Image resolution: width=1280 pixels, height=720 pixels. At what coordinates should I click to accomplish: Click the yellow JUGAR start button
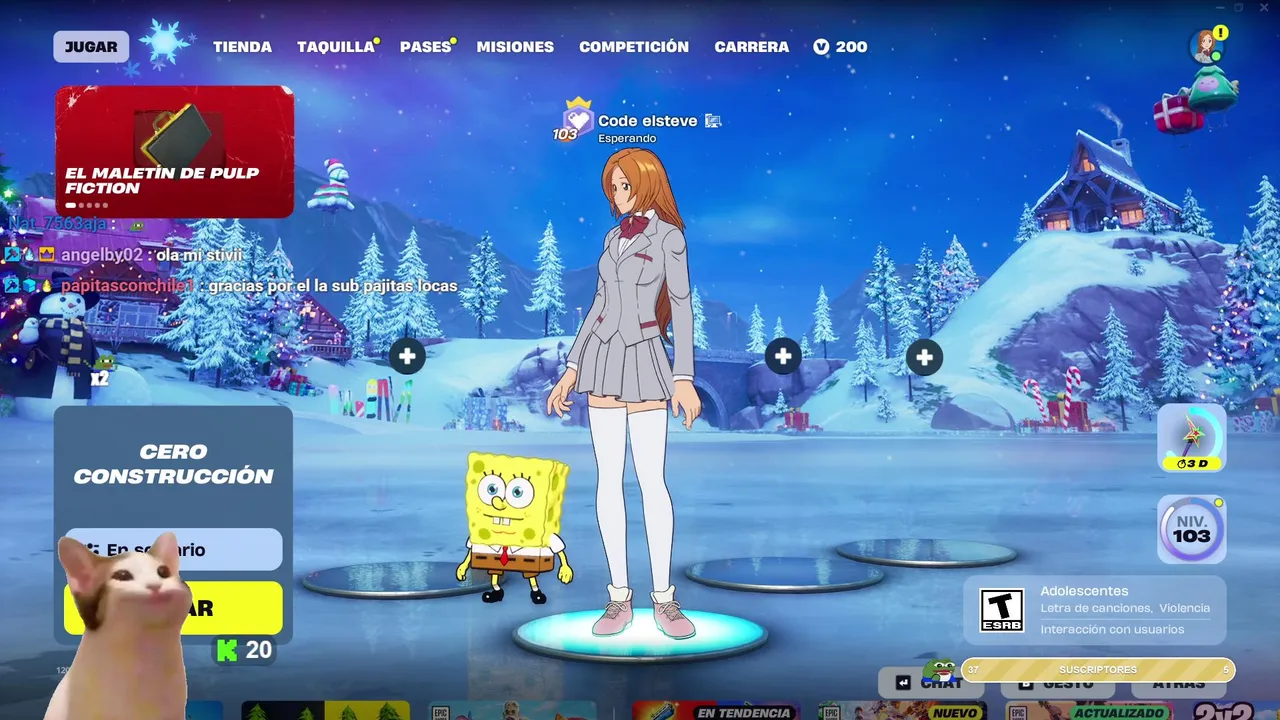point(173,608)
